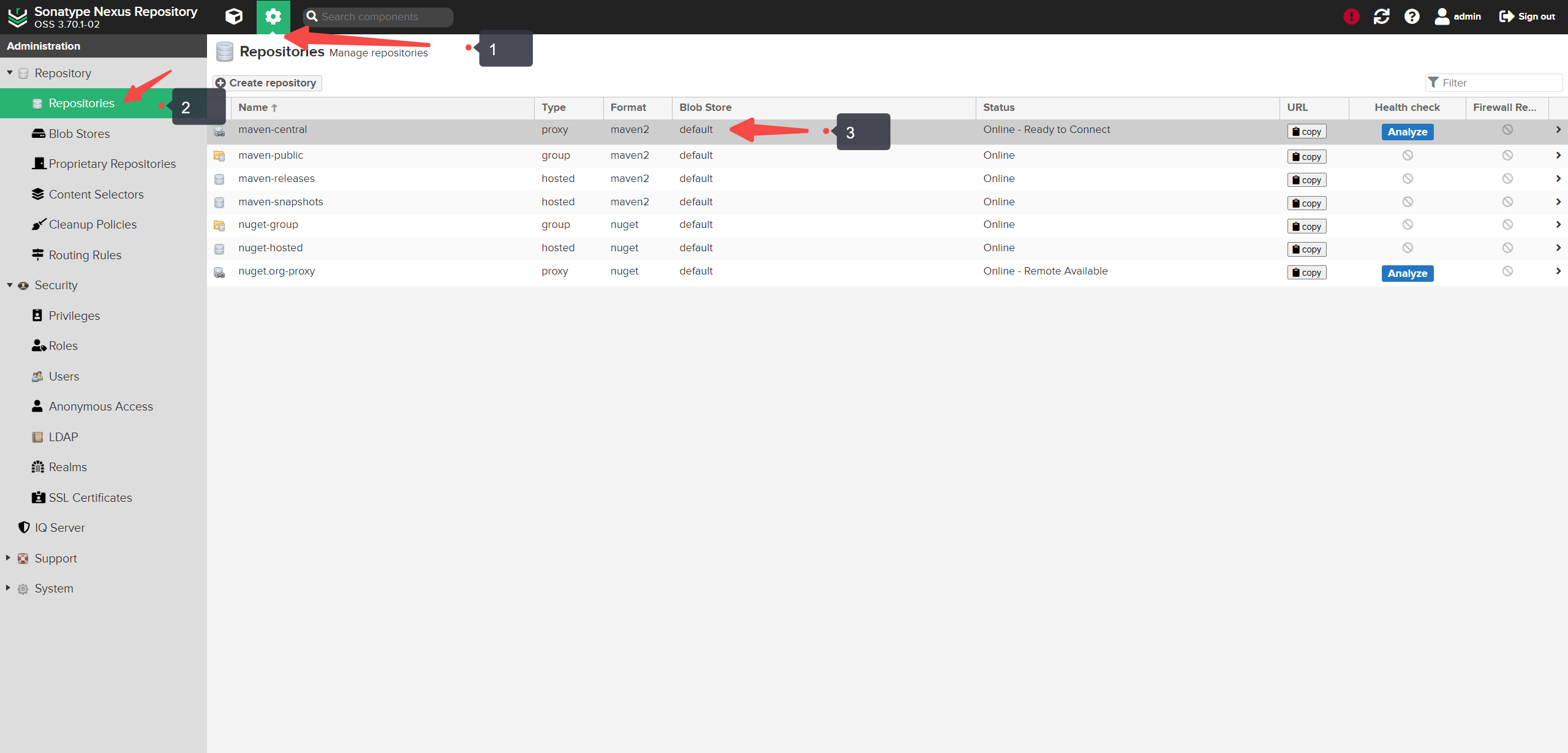Screen dimensions: 1568x753
Task: Copy the maven-public URL
Action: coord(1306,156)
